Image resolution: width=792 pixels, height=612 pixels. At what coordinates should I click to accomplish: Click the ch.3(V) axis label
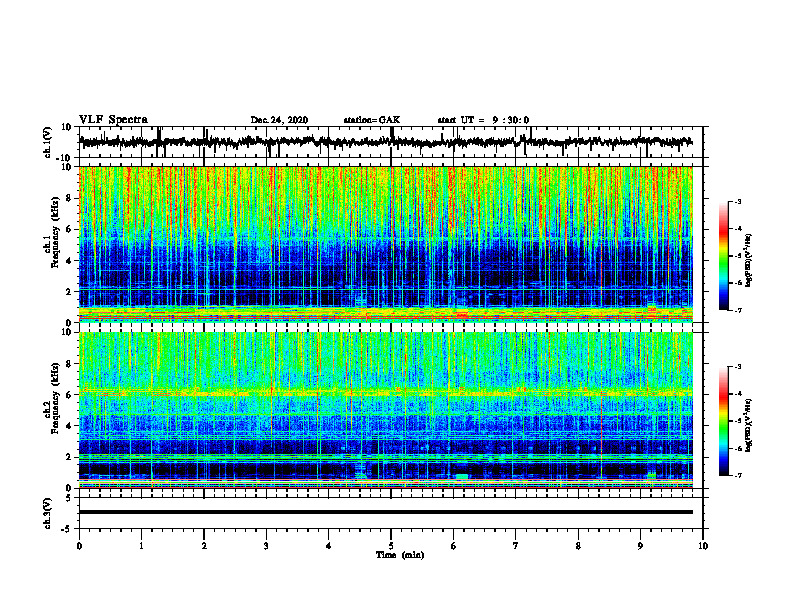coord(48,514)
